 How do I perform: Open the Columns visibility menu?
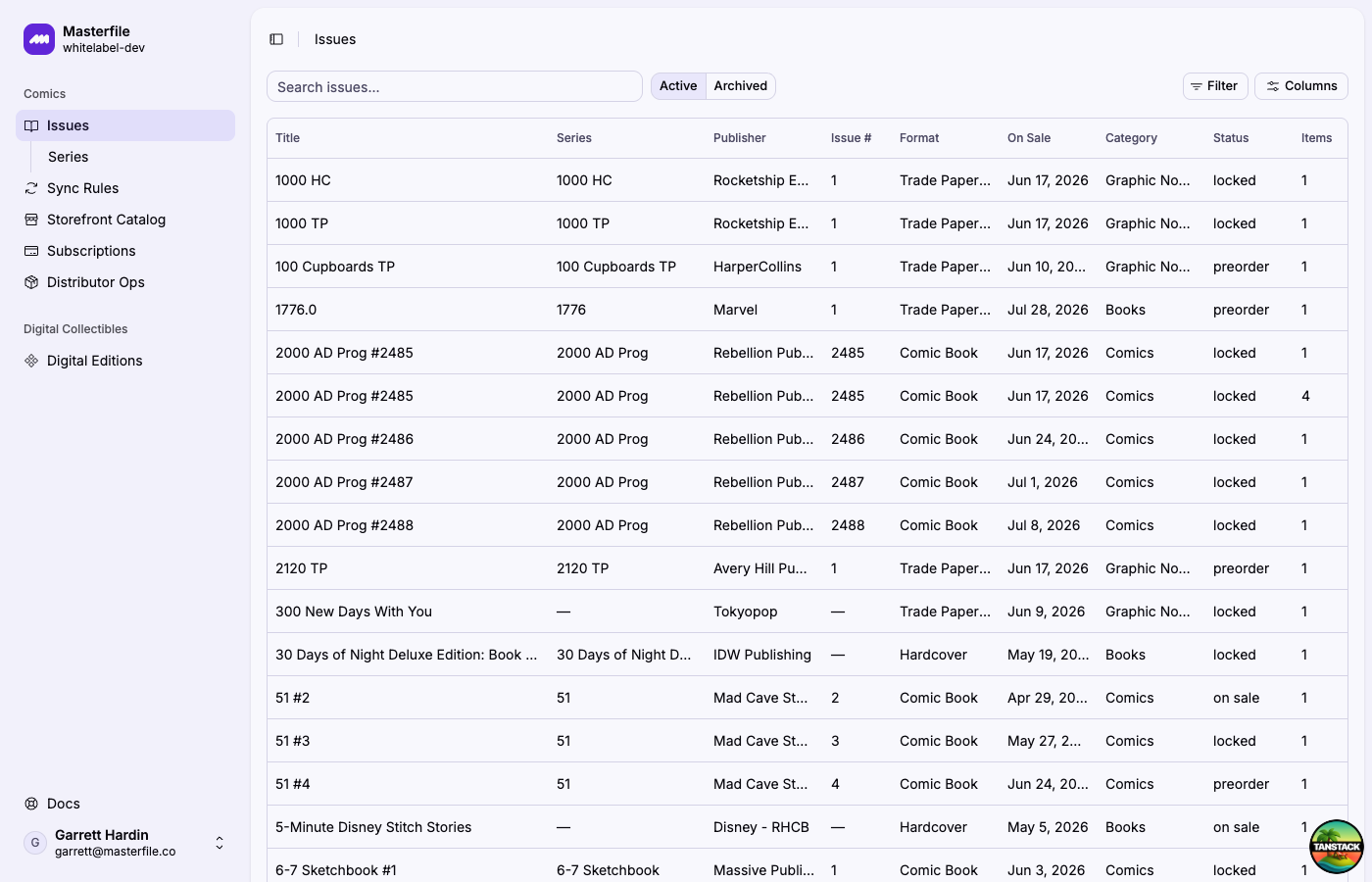1301,86
